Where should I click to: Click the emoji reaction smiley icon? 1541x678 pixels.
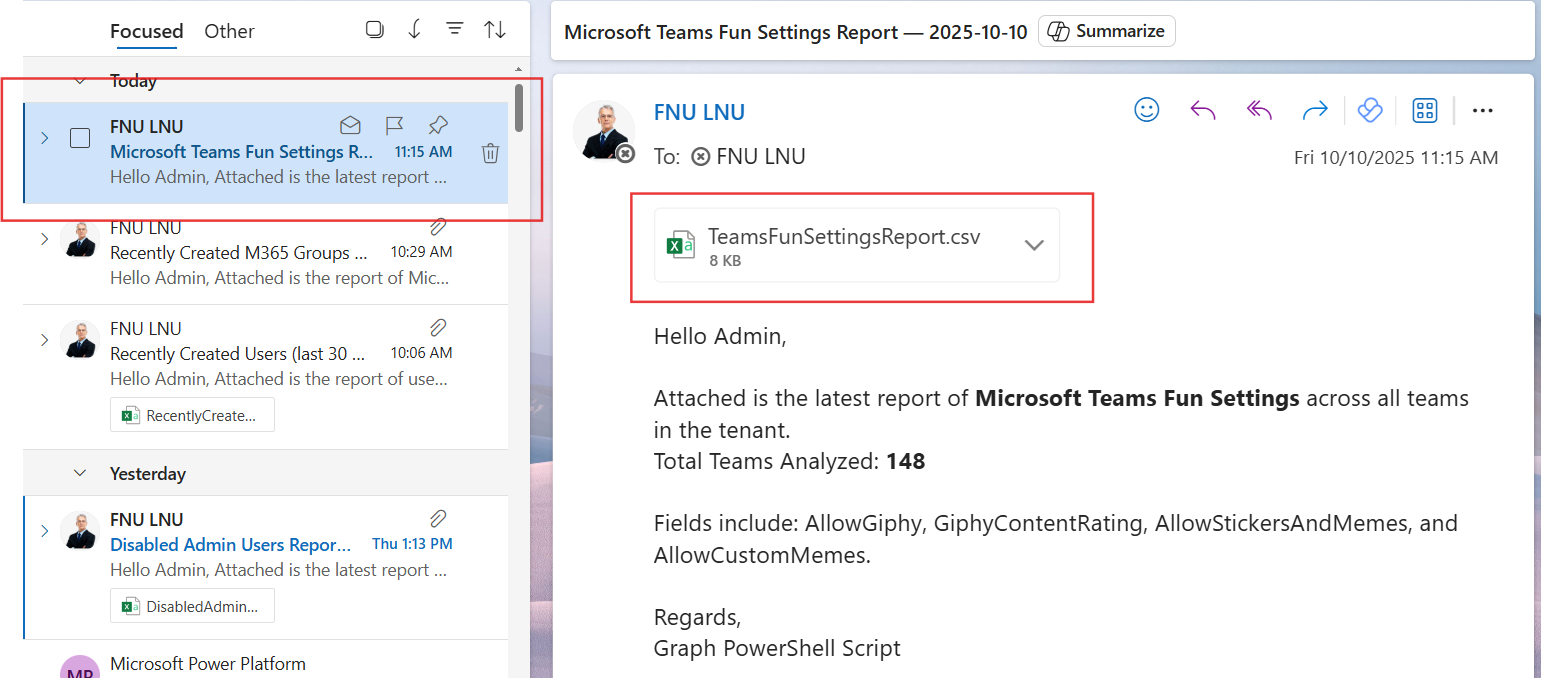[1146, 110]
